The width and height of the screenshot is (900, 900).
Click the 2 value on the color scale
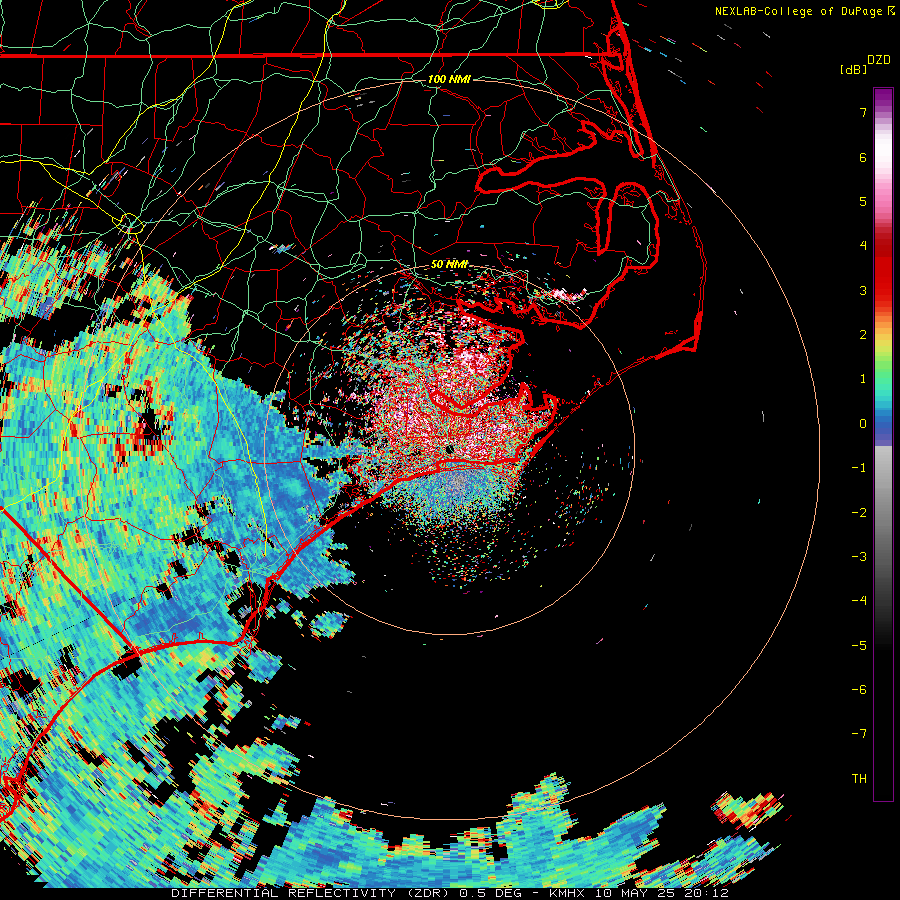(x=863, y=335)
